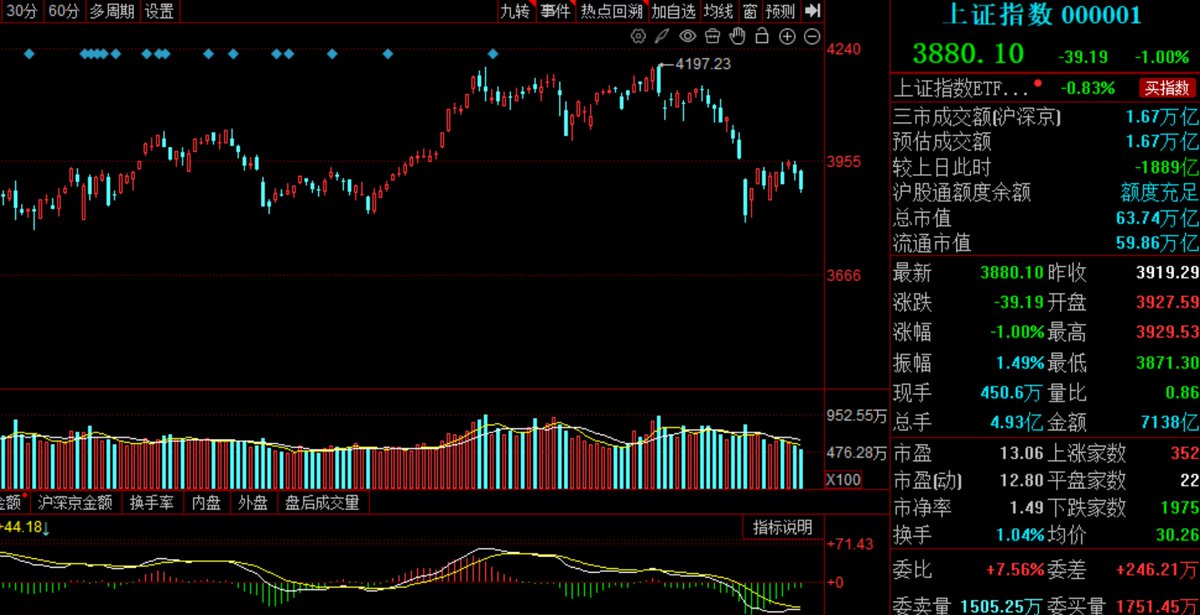Image resolution: width=1200 pixels, height=615 pixels.
Task: Click 上涨家数 value 352
Action: click(1183, 453)
